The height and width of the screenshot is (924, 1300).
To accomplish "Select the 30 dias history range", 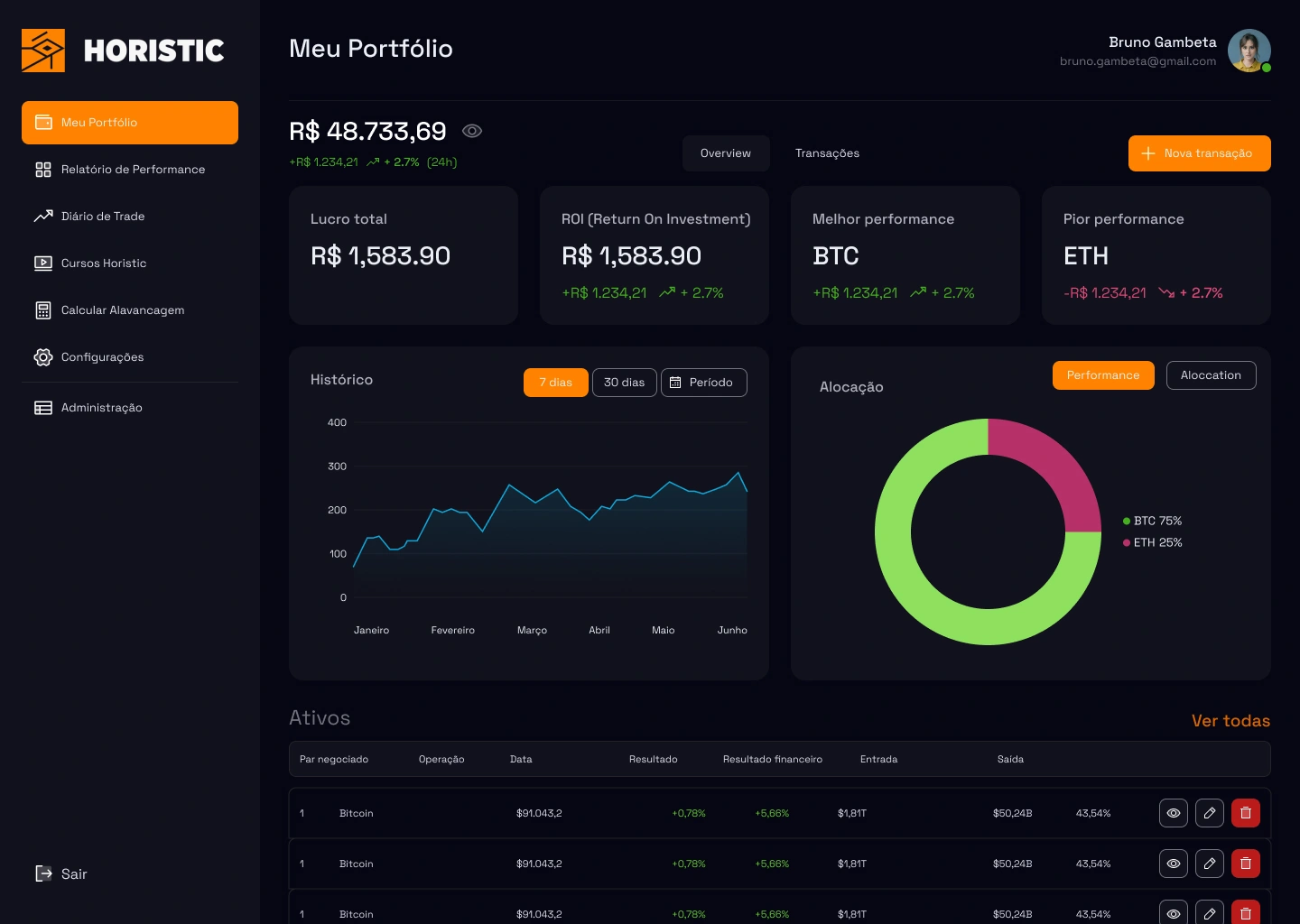I will click(x=624, y=383).
